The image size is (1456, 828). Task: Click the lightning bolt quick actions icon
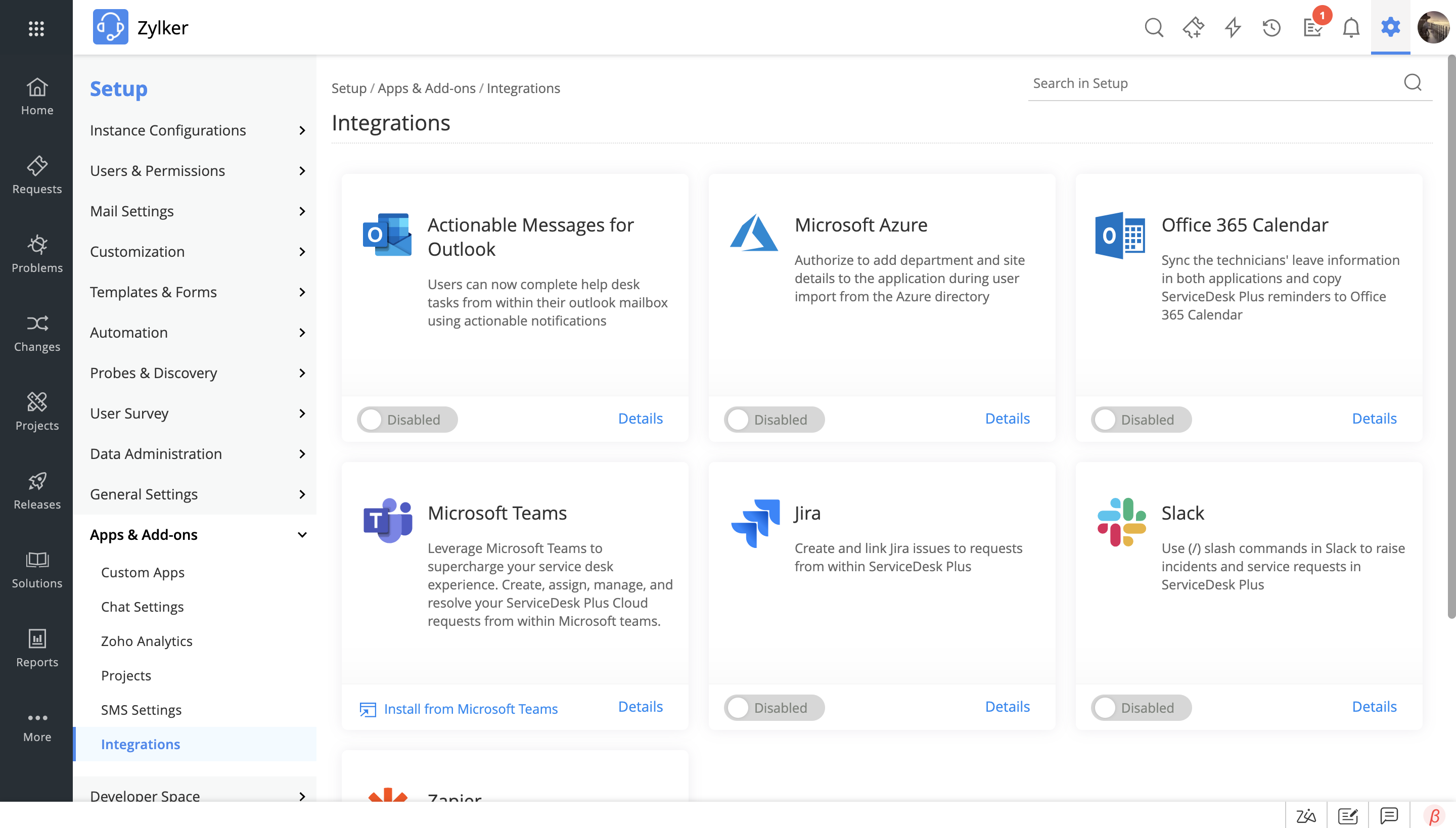coord(1233,27)
